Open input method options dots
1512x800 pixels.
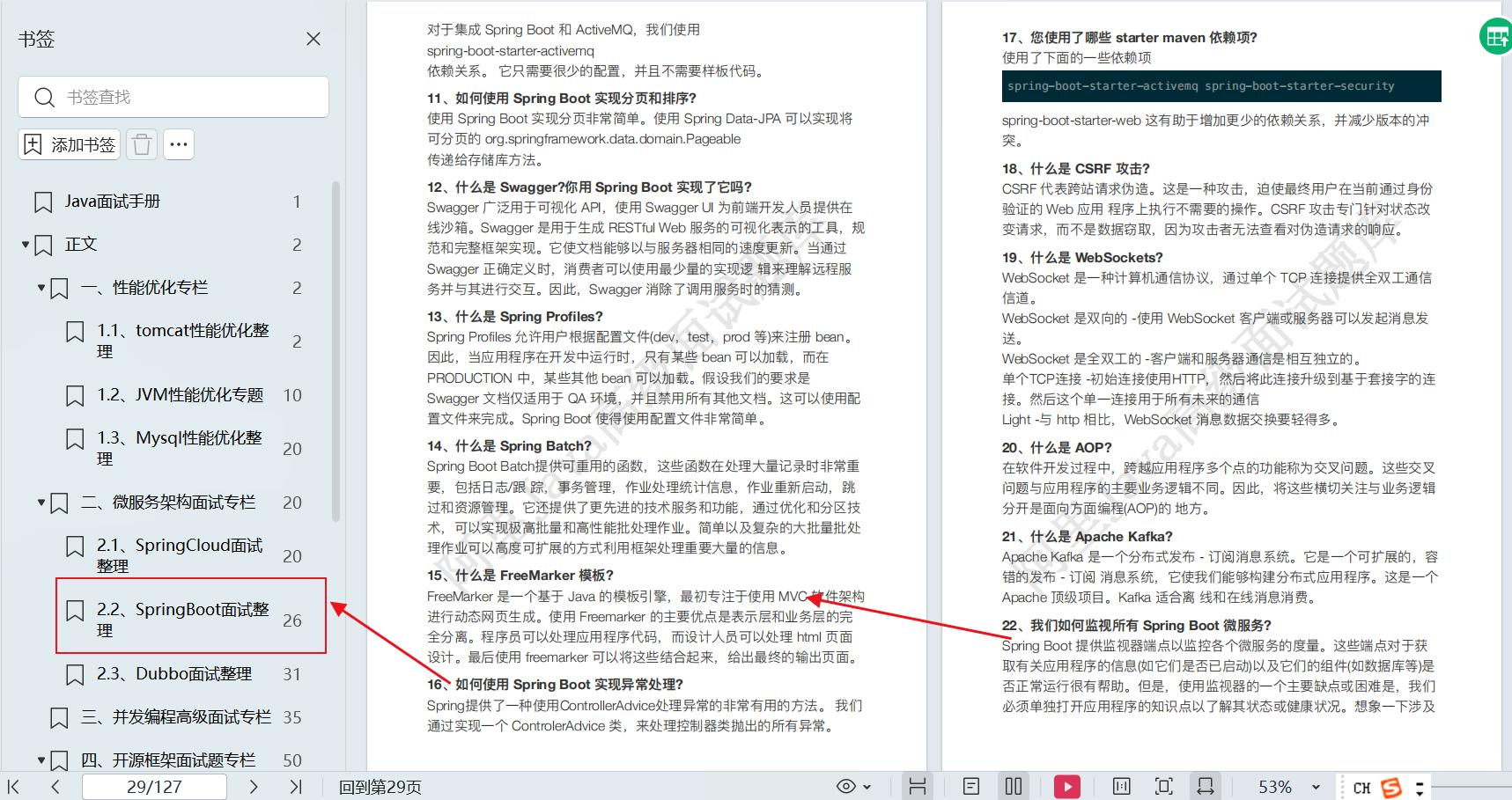[x=1420, y=787]
